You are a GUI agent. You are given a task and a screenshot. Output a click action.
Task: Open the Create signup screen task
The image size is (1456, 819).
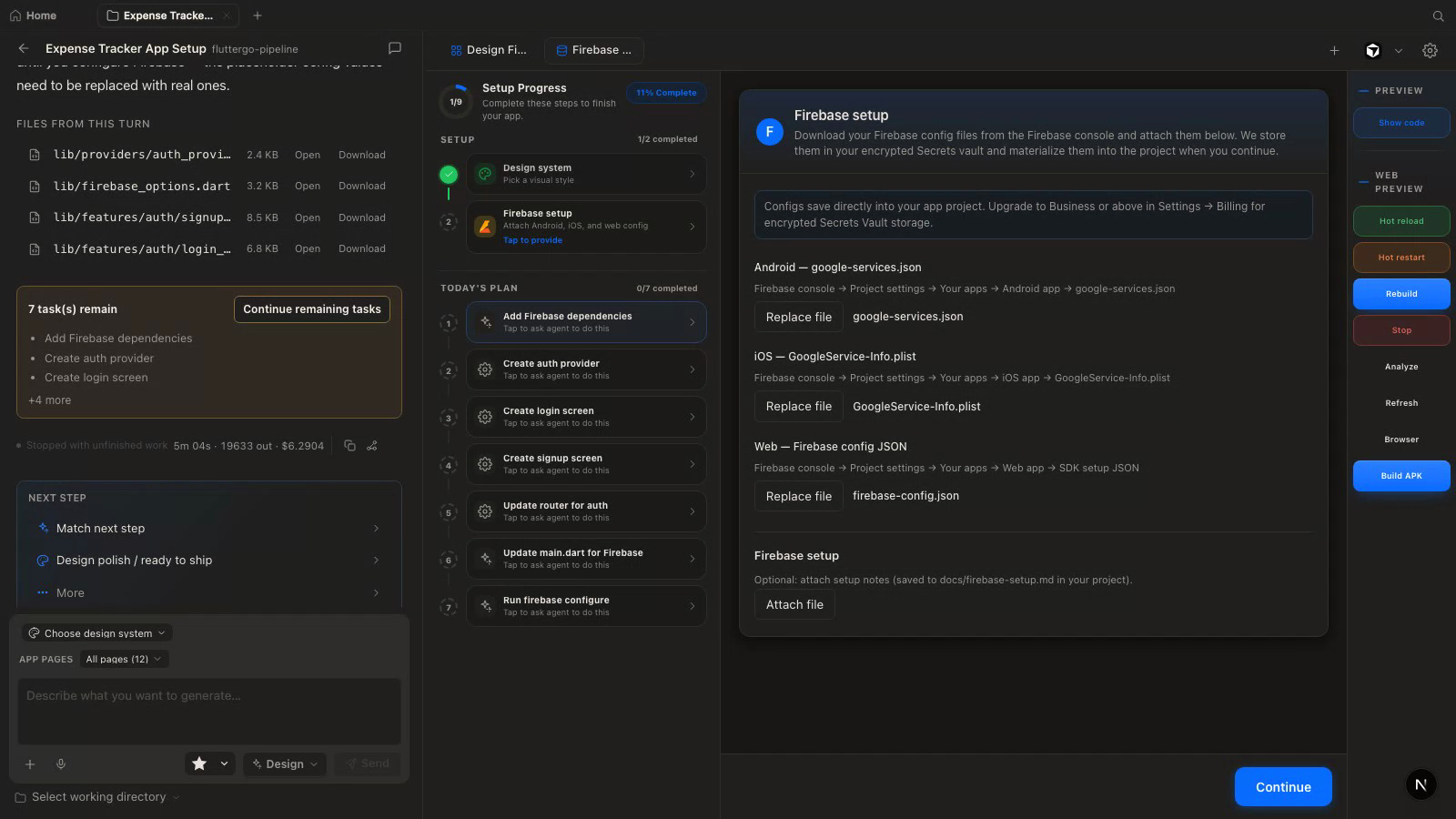click(586, 464)
